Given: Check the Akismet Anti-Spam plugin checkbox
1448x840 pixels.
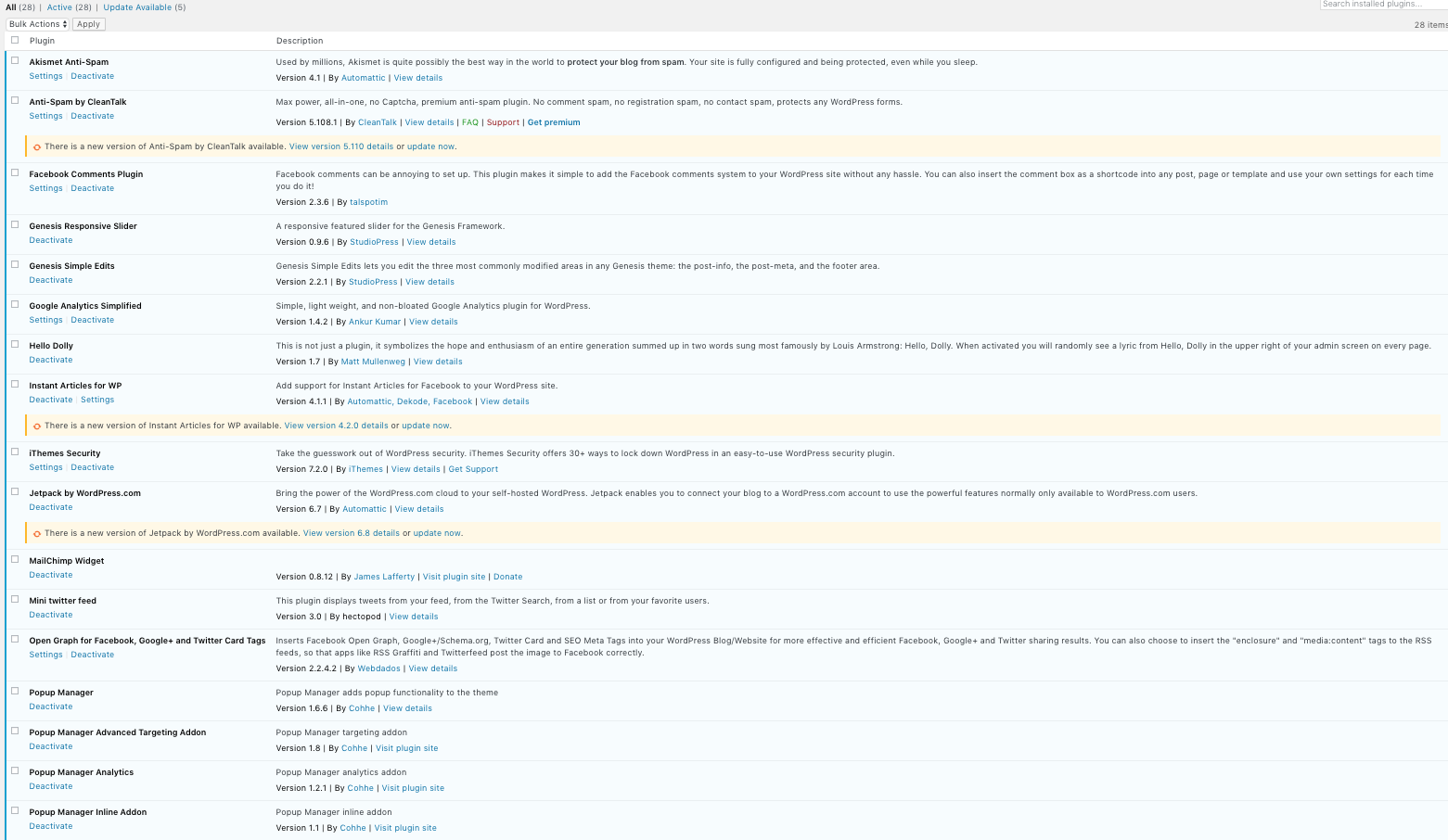Looking at the screenshot, I should (15, 60).
